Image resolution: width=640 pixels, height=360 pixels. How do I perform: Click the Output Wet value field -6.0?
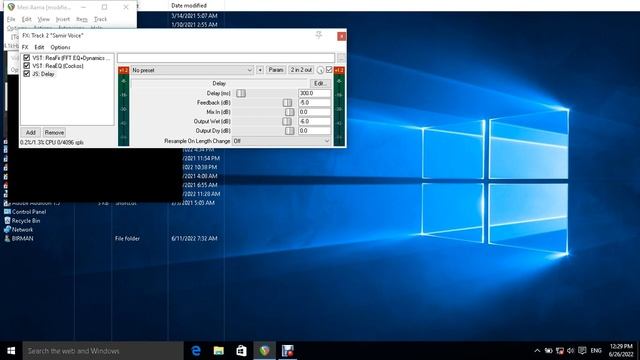click(314, 121)
